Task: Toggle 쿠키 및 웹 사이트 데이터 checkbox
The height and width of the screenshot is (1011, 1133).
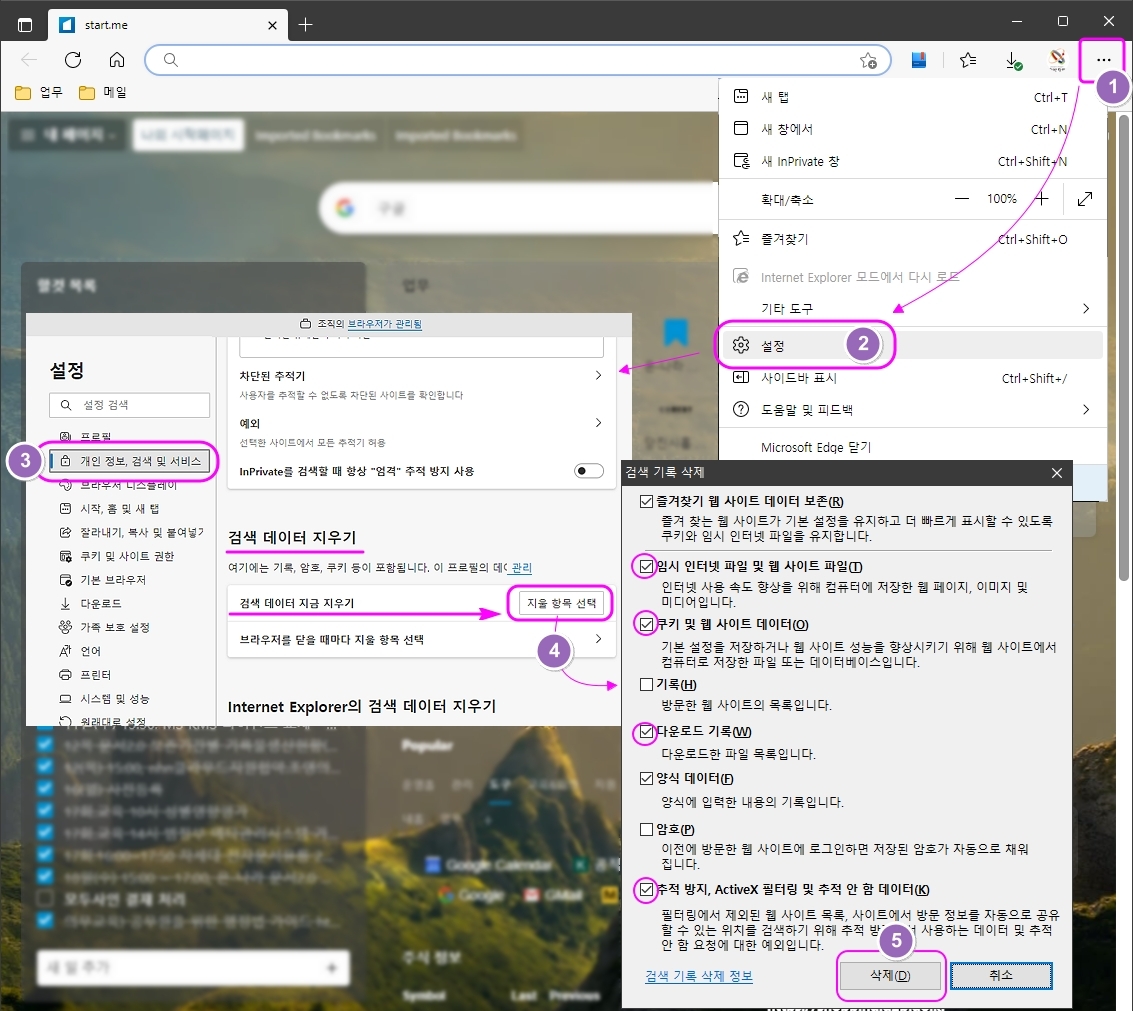Action: tap(647, 624)
